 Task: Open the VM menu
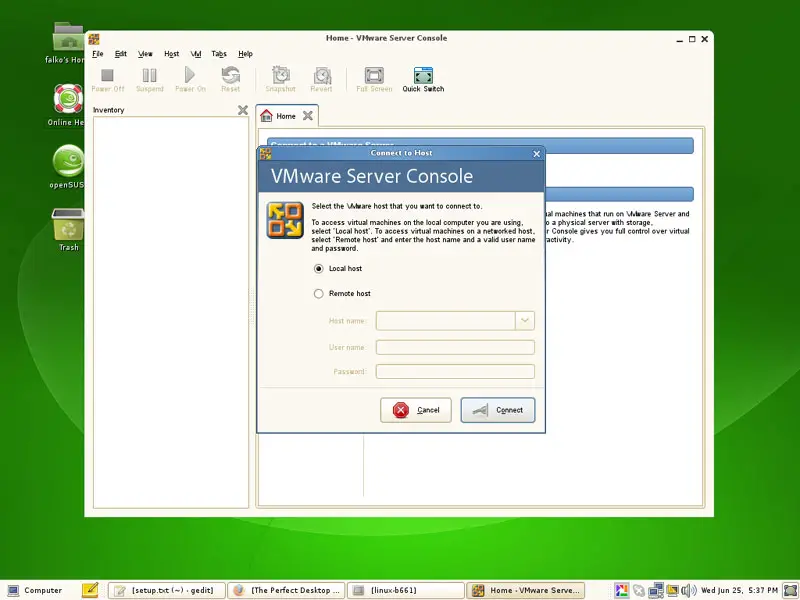[x=196, y=54]
